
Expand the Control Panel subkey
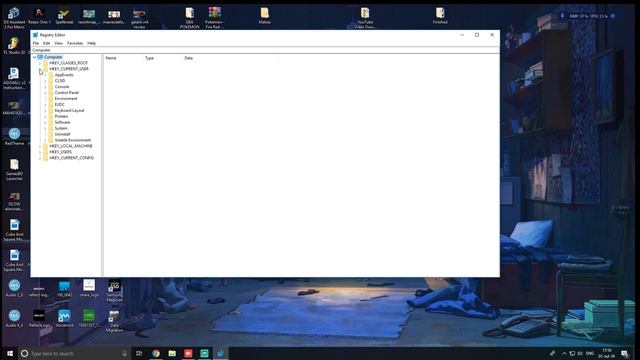45,93
